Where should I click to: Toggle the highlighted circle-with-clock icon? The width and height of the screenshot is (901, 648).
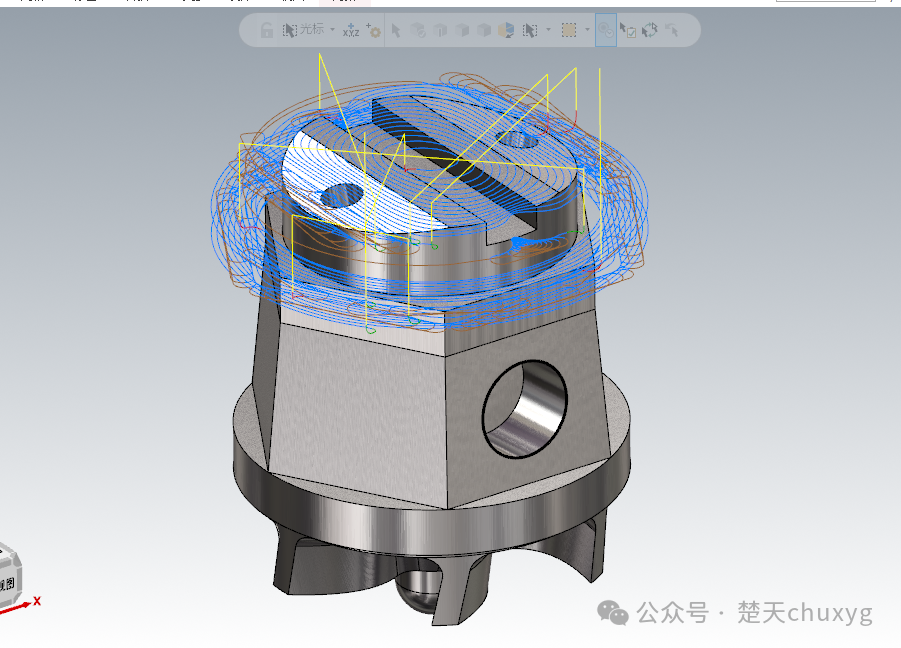[606, 30]
